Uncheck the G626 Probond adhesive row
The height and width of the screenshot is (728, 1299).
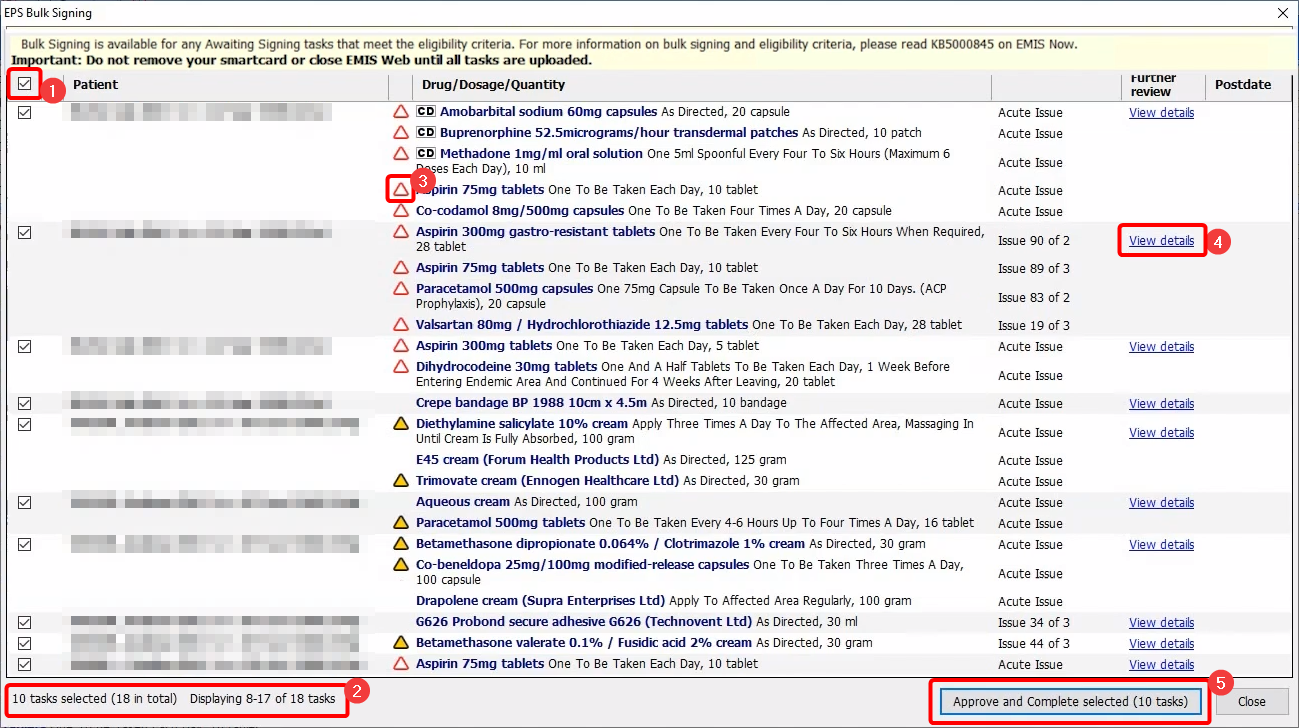(x=25, y=622)
